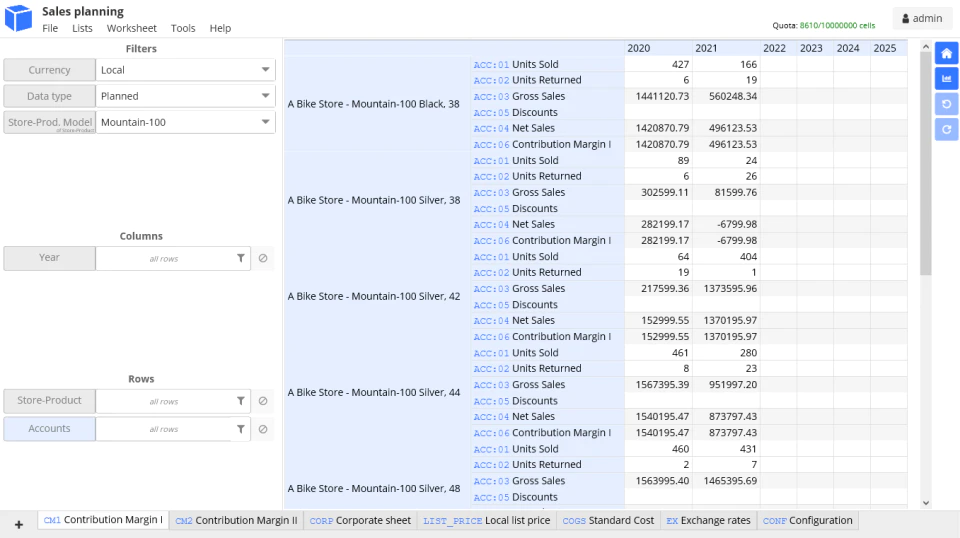
Task: Clear the Year filter with circle-slash icon
Action: point(263,258)
